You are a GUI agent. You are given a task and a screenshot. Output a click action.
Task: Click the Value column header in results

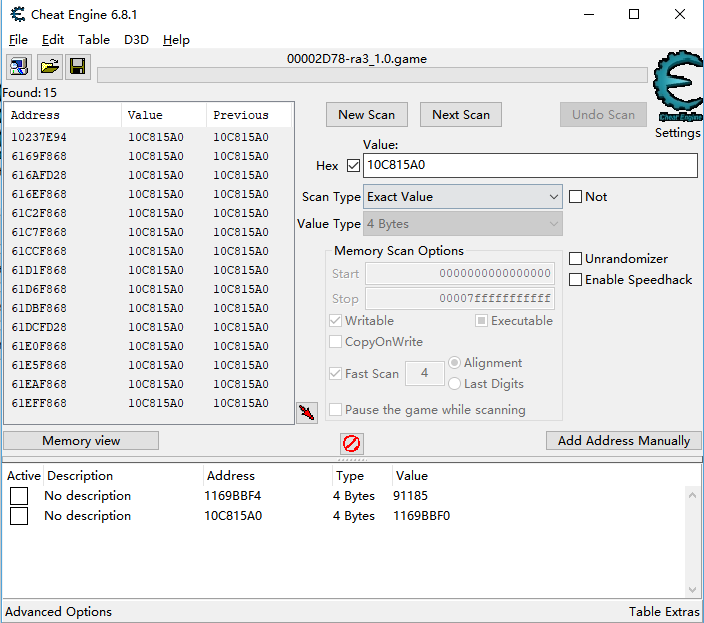(x=164, y=115)
